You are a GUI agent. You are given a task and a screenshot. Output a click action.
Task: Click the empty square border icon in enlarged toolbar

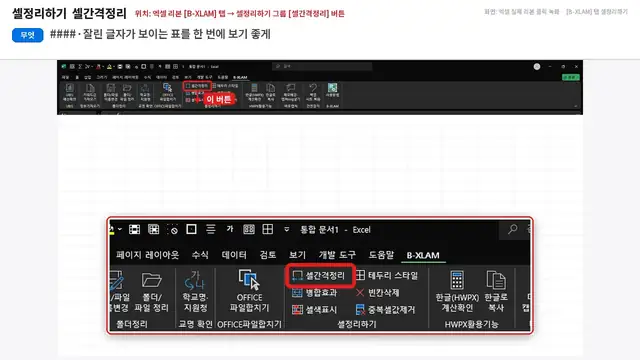click(x=191, y=229)
